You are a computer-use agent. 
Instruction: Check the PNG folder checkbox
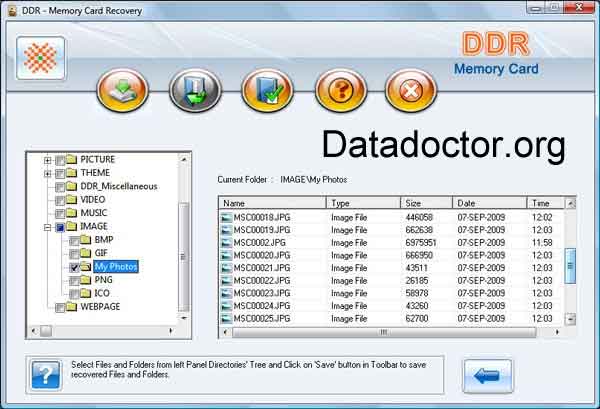click(x=75, y=281)
